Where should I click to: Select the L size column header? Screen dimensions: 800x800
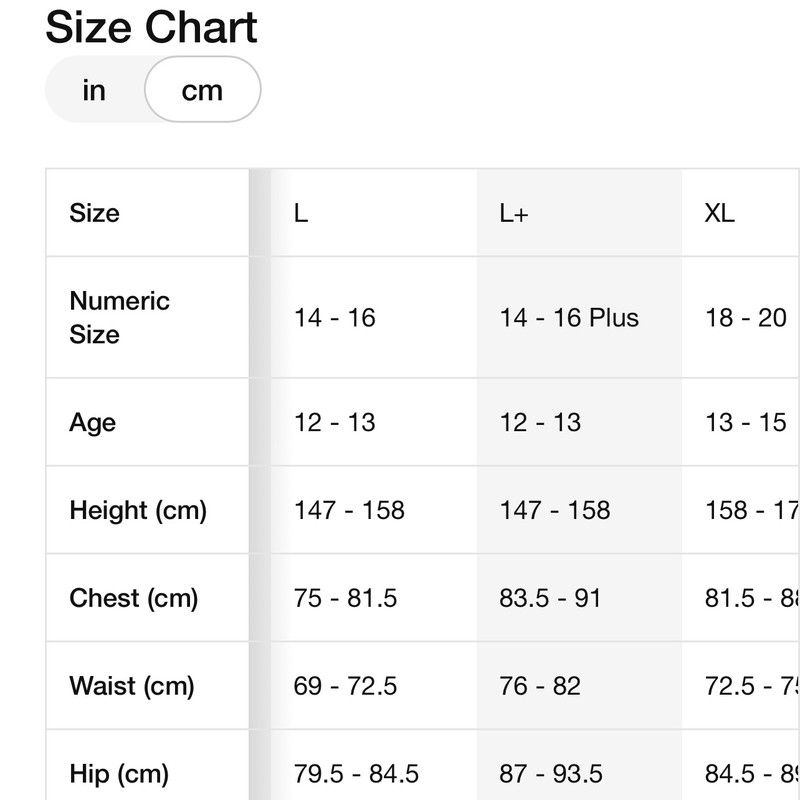301,213
